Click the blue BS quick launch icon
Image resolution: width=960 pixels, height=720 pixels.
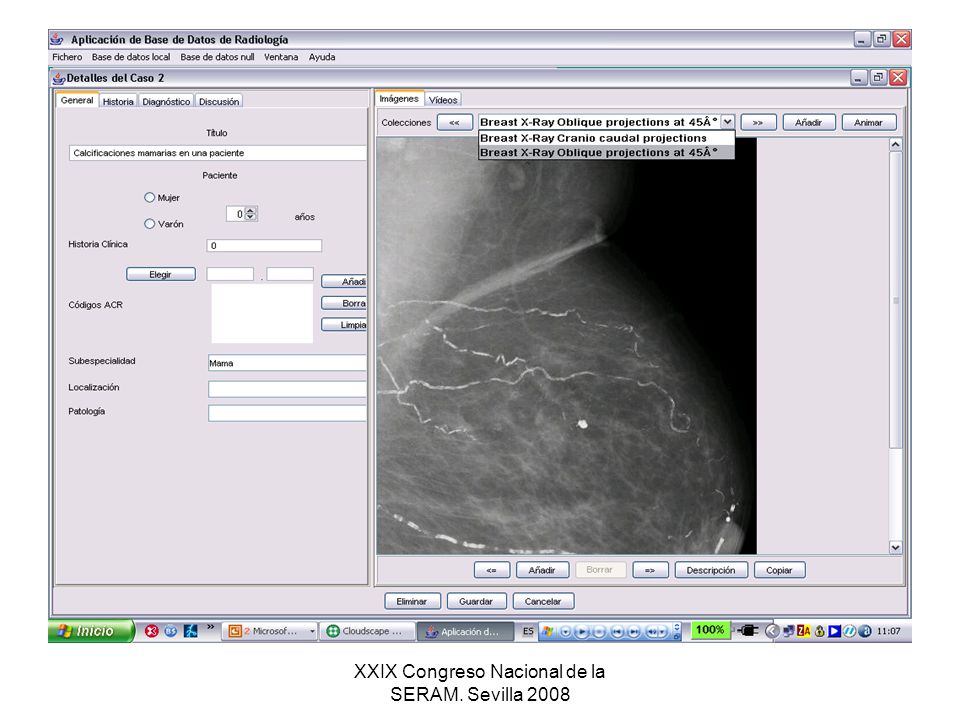click(x=171, y=631)
